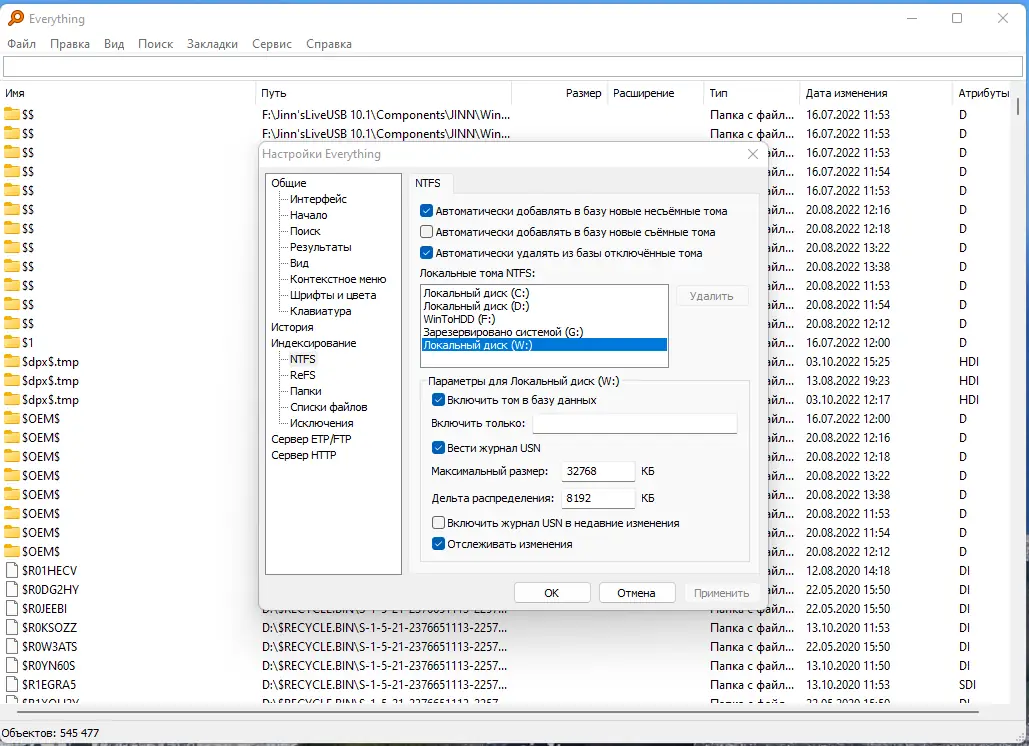
Task: Select Контекстное меню in settings tree
Action: point(338,279)
